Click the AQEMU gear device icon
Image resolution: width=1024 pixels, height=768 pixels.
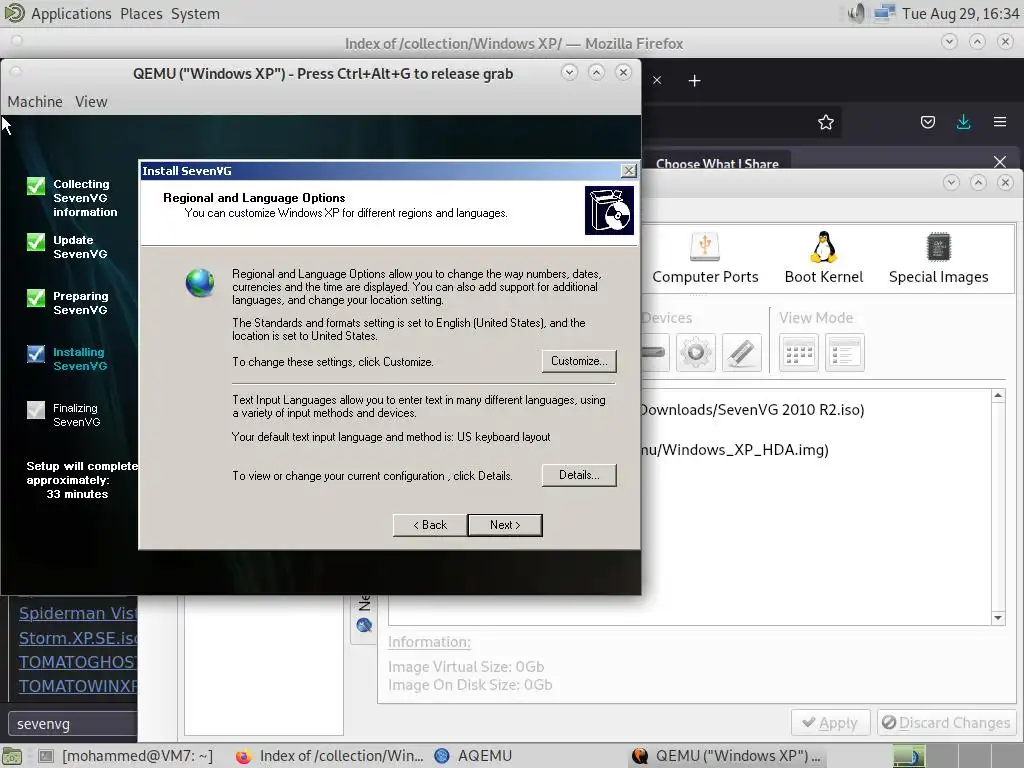696,353
